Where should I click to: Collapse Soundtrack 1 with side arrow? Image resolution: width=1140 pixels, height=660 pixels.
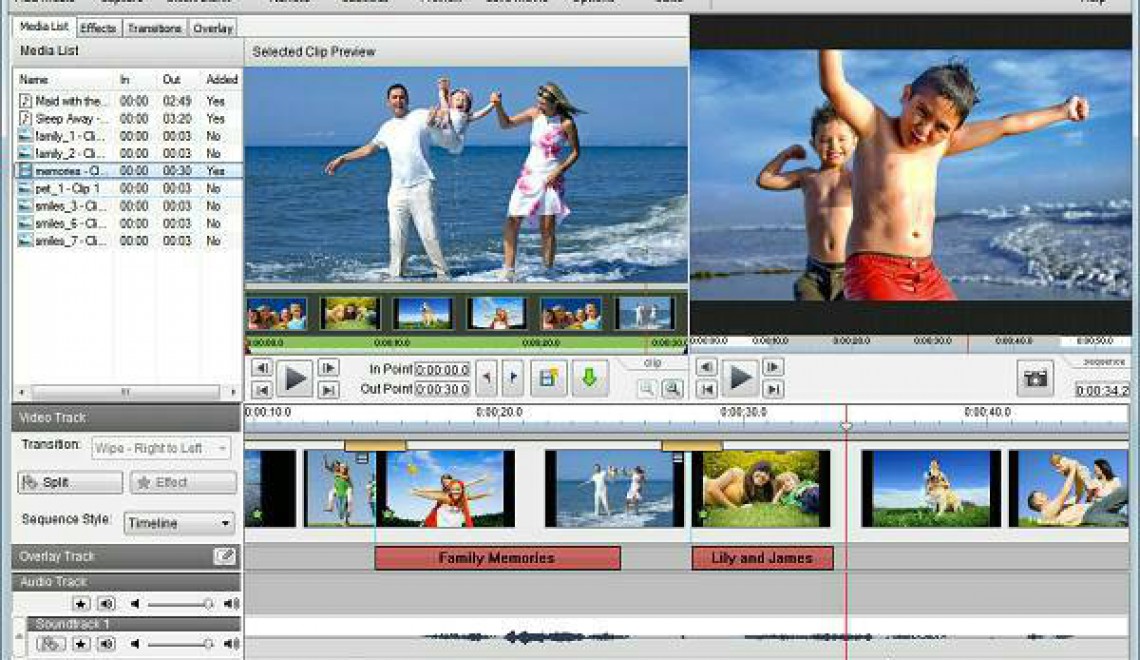tap(19, 637)
